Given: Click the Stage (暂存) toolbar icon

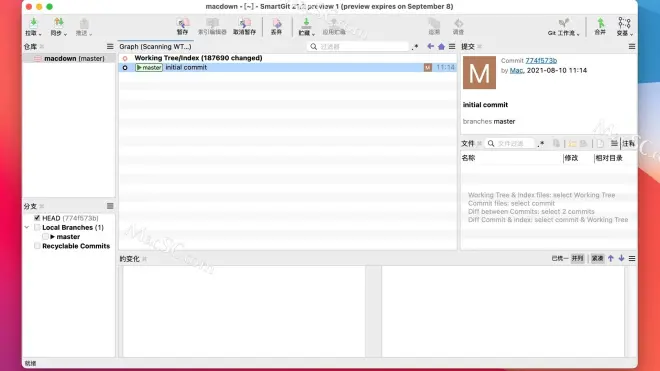Looking at the screenshot, I should (x=182, y=26).
